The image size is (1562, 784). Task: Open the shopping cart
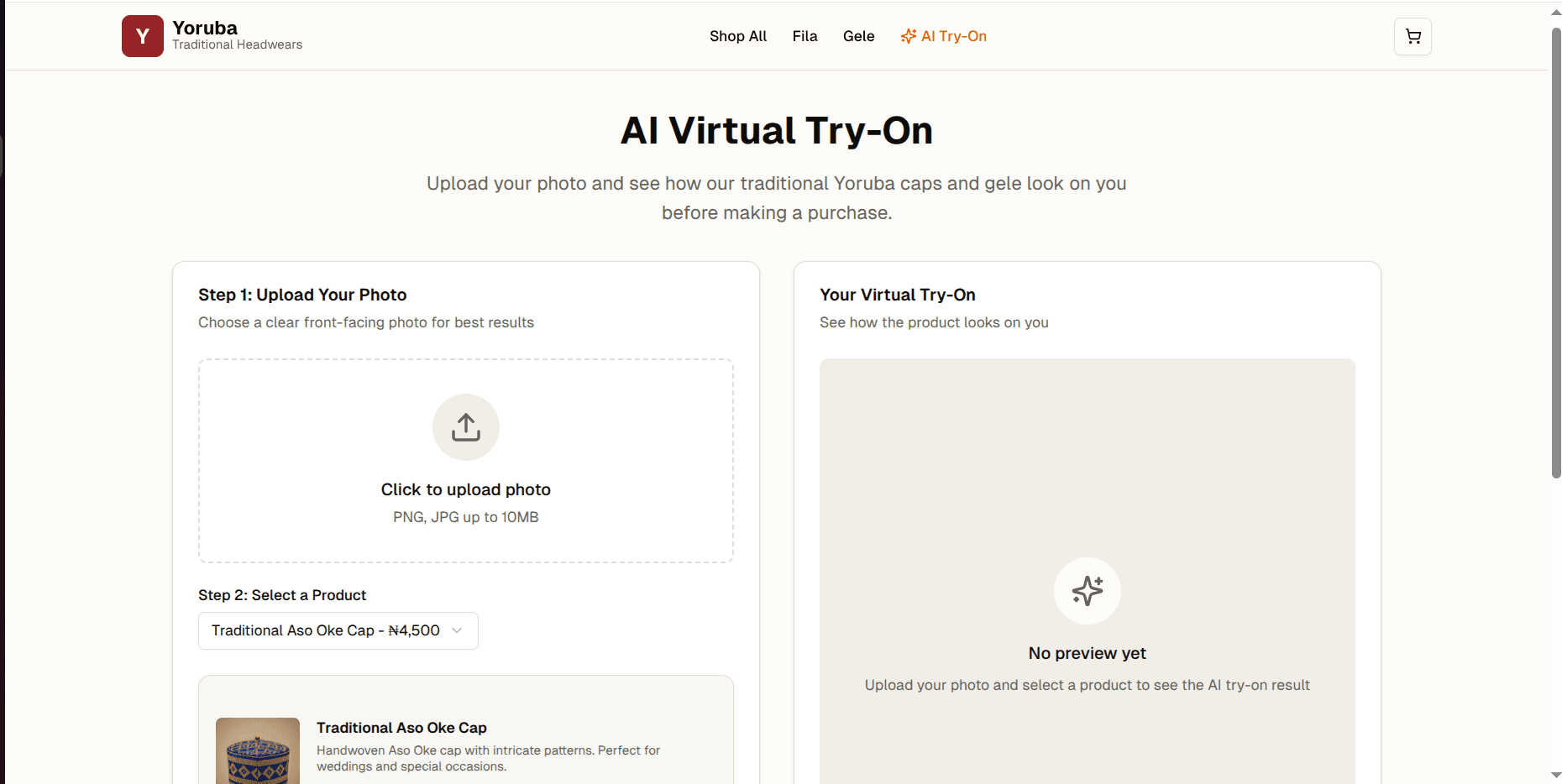click(1413, 36)
